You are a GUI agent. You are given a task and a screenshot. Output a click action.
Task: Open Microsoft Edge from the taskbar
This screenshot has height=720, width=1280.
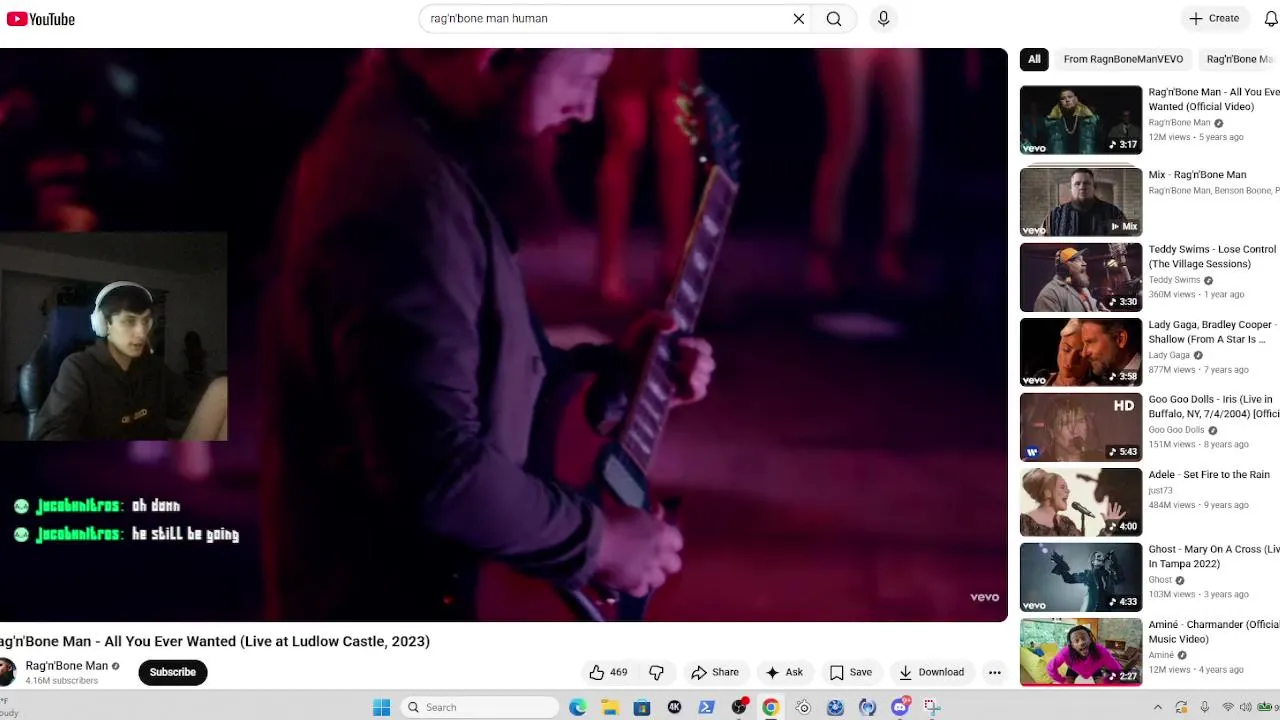pos(578,707)
